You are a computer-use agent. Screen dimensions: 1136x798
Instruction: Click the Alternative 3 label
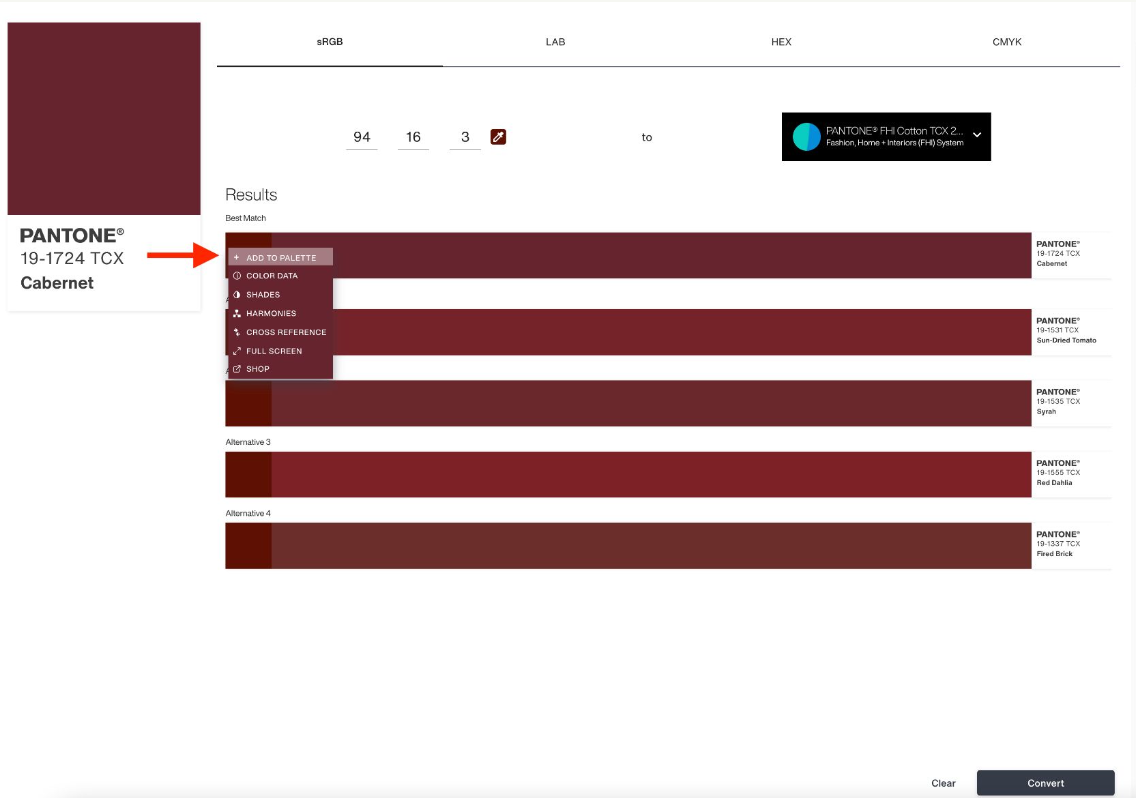(248, 441)
